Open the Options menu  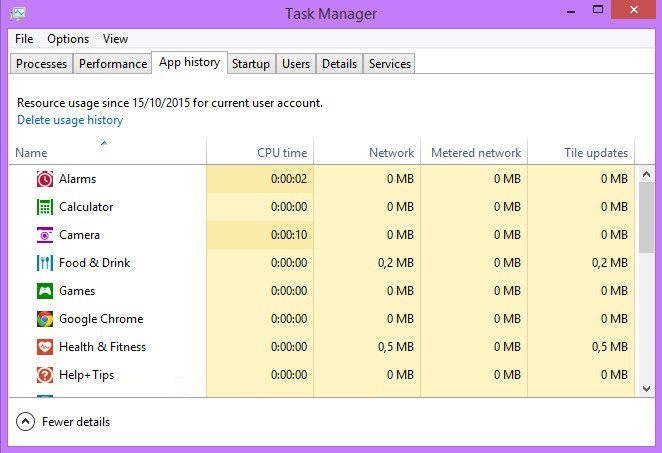tap(68, 39)
